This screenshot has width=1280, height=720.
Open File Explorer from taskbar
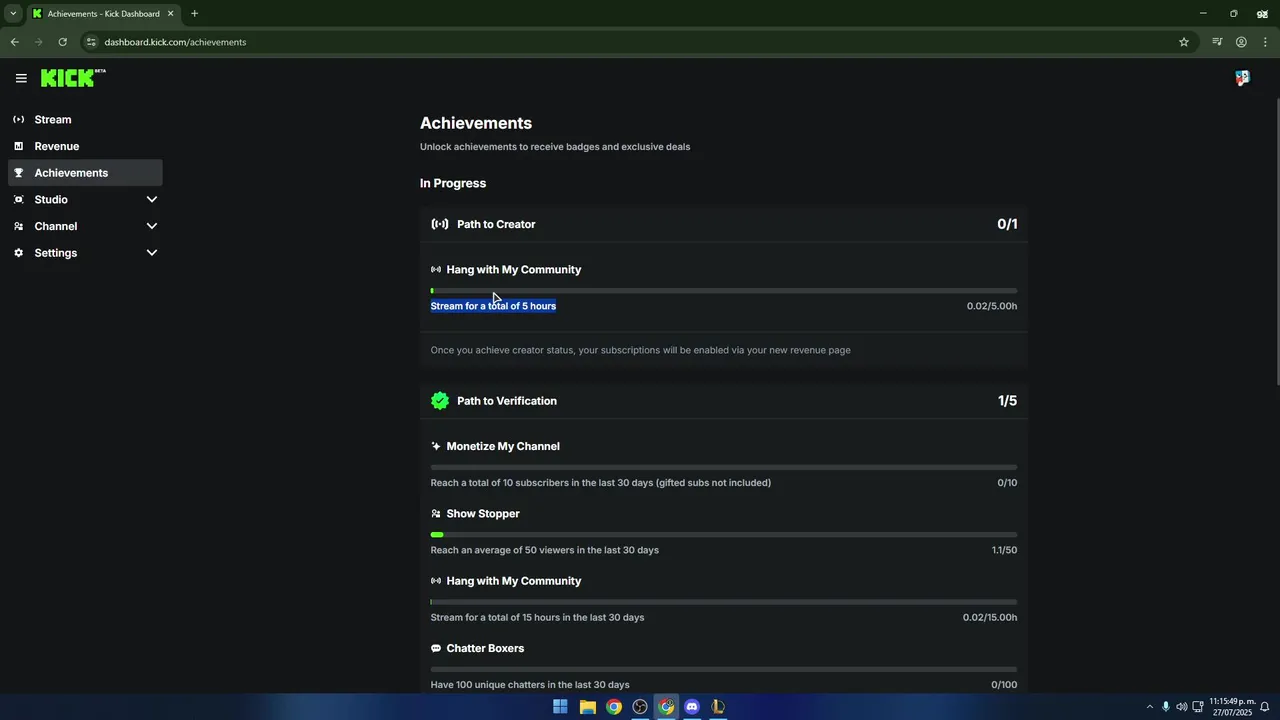587,707
